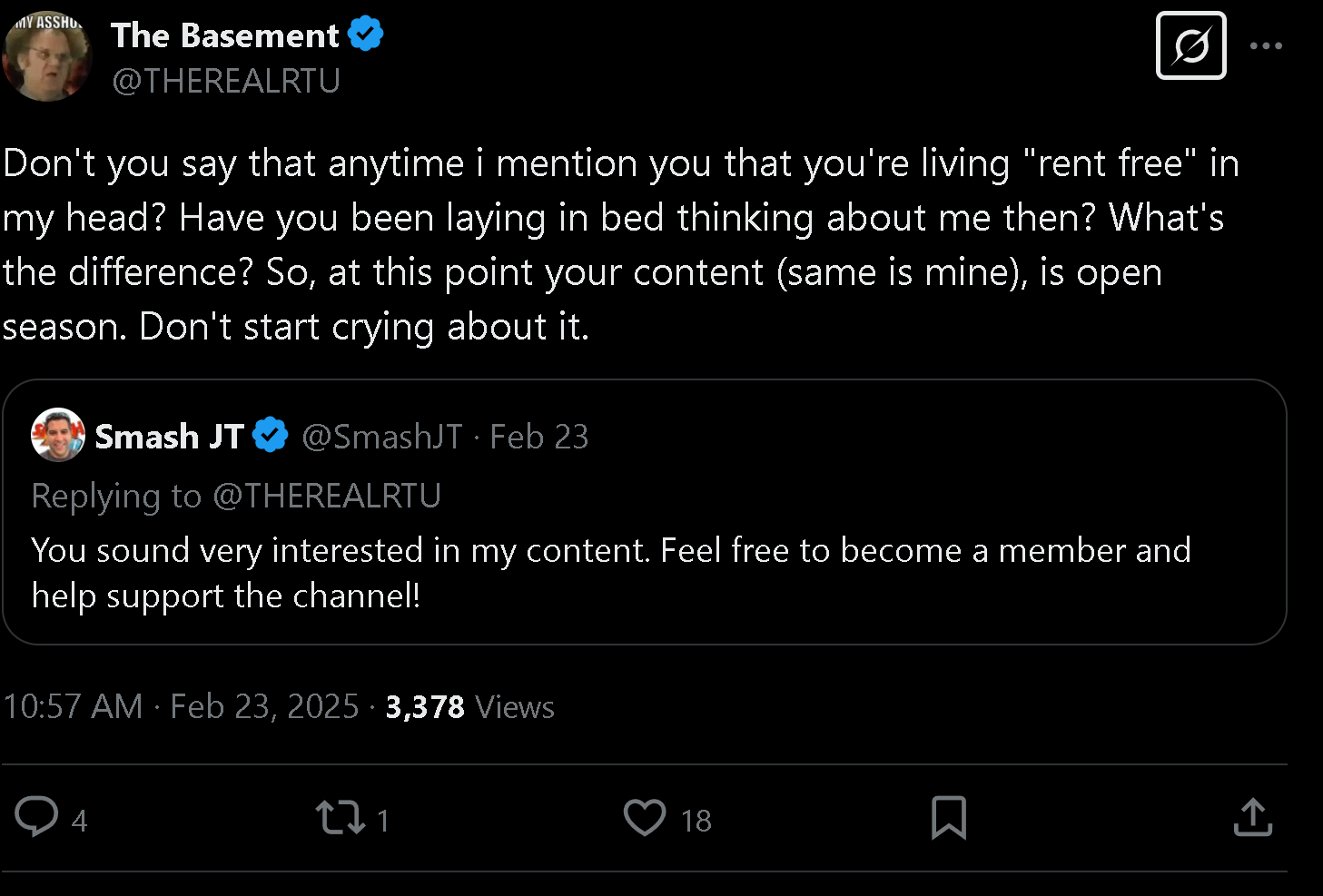
Task: Click the 10:57 AM Feb 23, 2025 timestamp
Action: (182, 706)
